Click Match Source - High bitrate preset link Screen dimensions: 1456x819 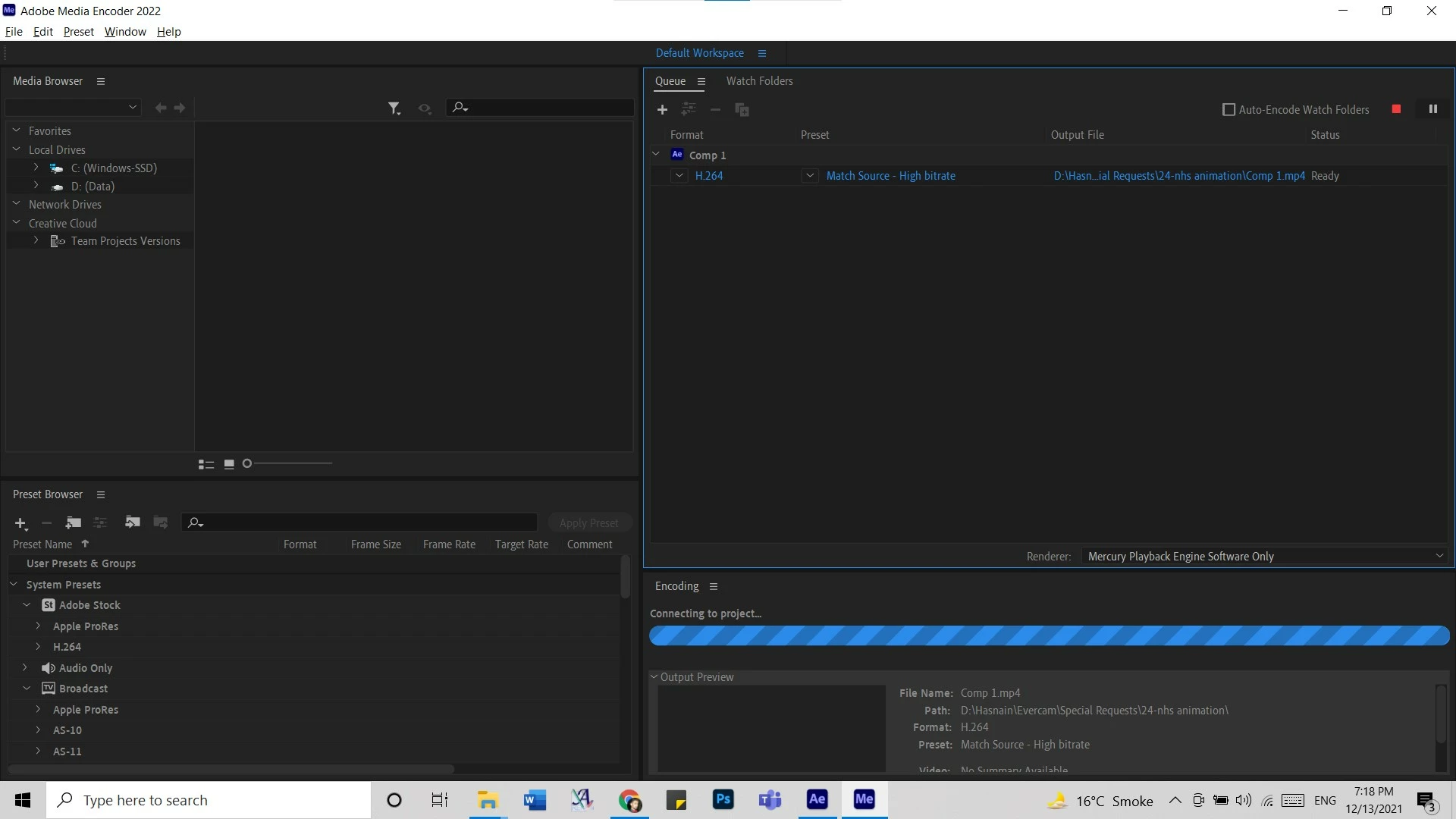[x=890, y=176]
